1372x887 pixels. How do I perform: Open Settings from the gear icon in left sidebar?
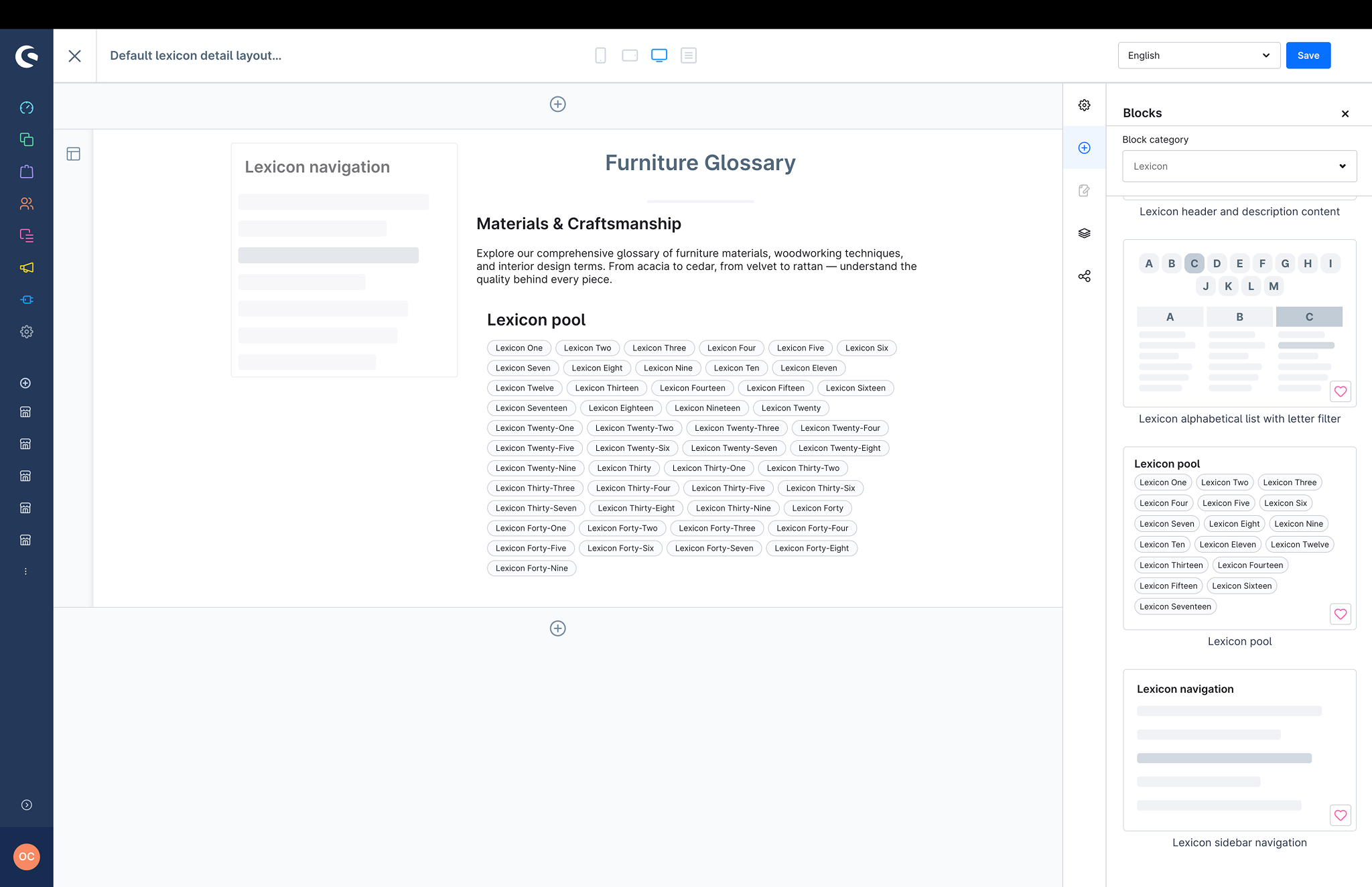[x=26, y=332]
